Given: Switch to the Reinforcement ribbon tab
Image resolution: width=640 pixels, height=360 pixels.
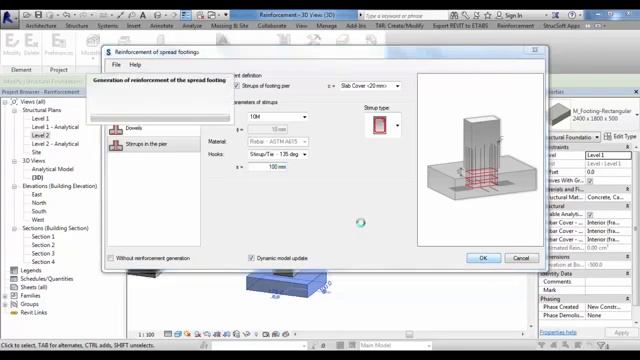Looking at the screenshot, I should [x=516, y=26].
